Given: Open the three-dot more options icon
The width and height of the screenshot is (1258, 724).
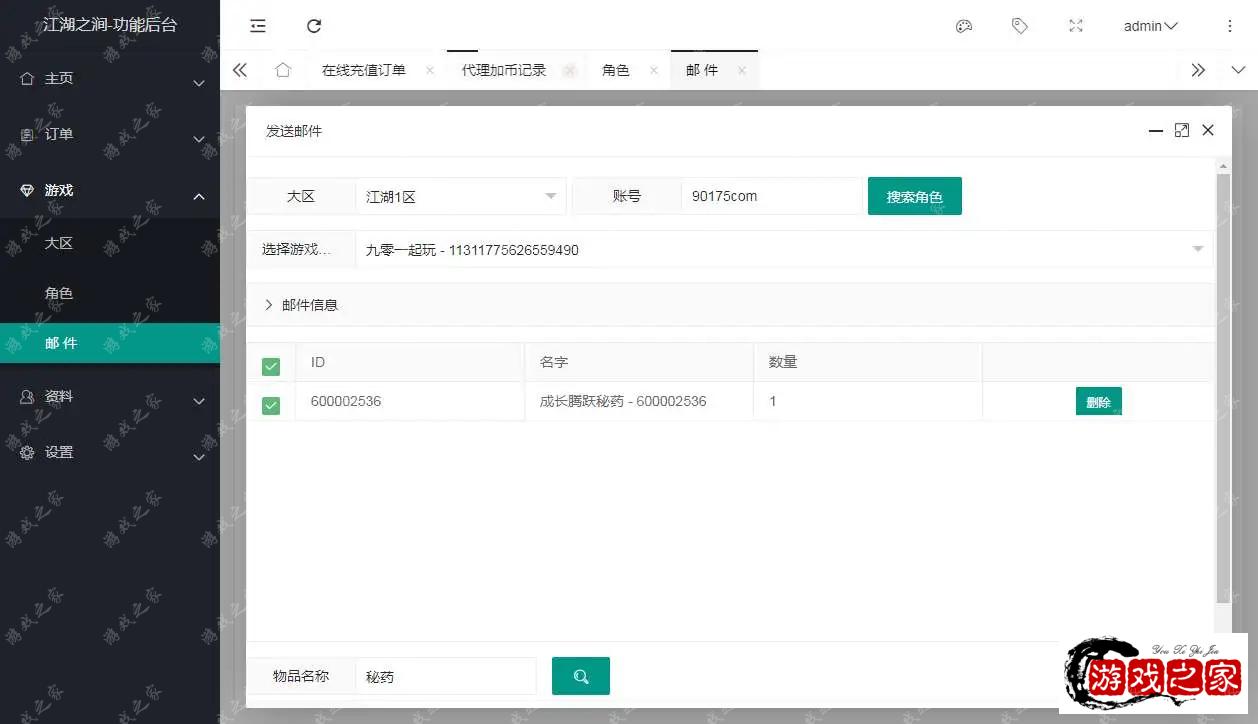Looking at the screenshot, I should (1229, 26).
